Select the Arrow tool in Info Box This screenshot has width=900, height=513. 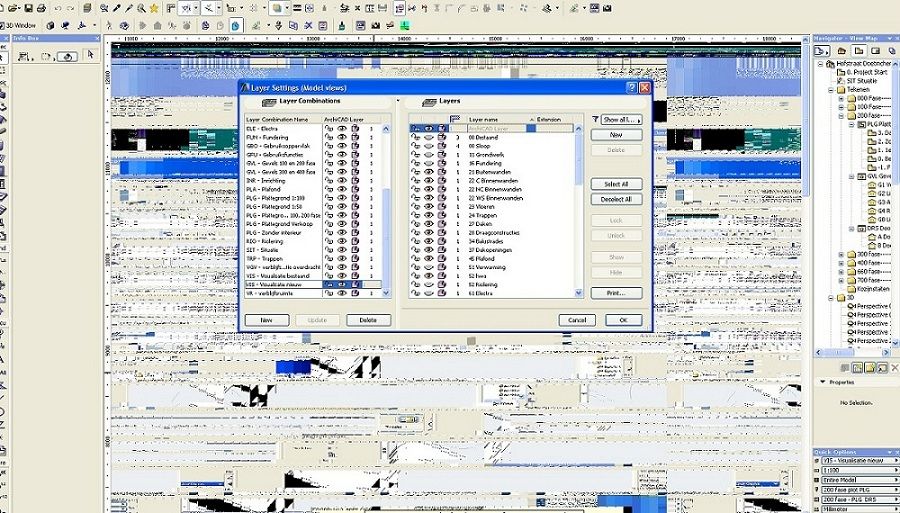pyautogui.click(x=90, y=55)
